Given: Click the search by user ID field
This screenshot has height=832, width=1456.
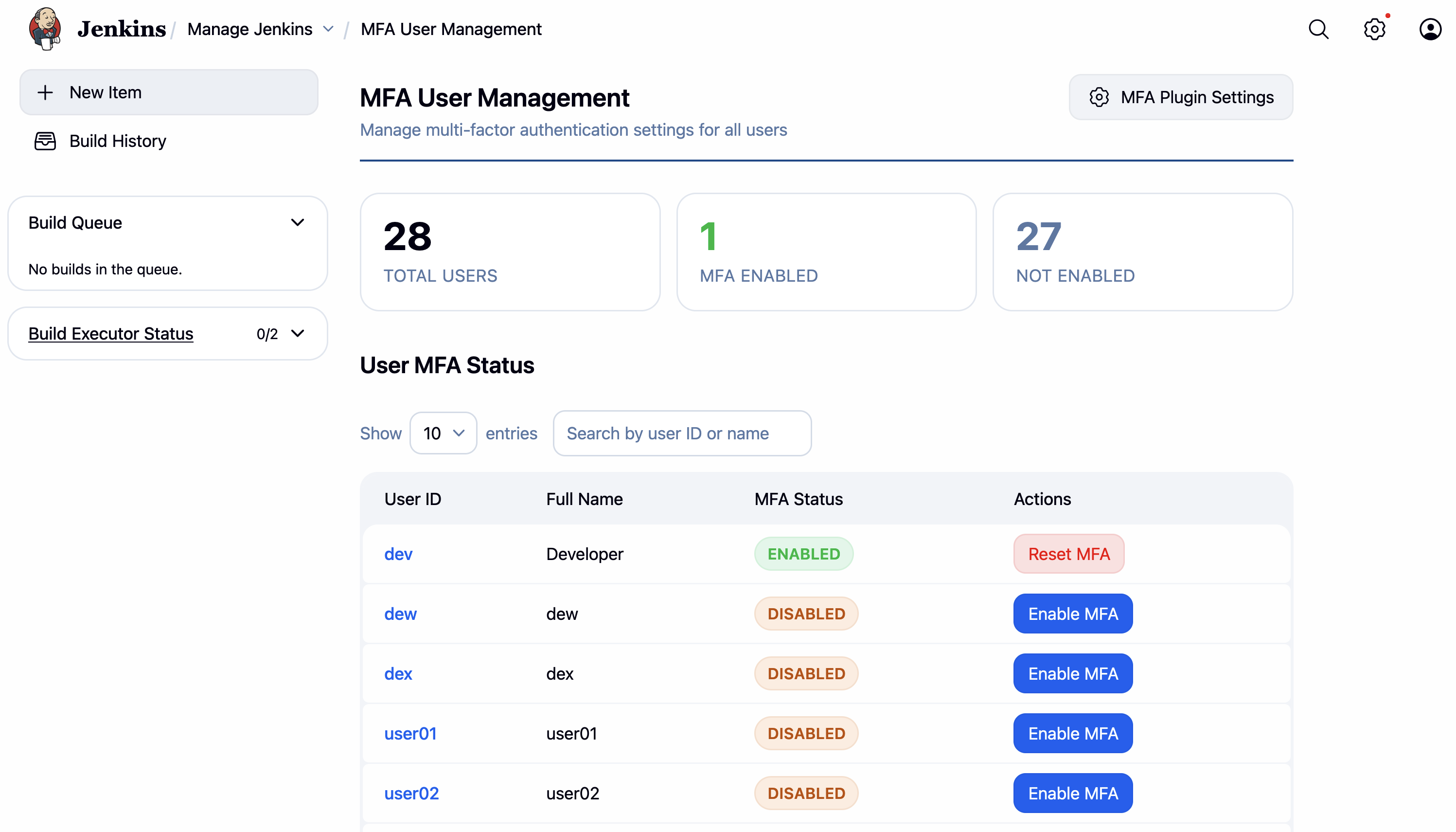Looking at the screenshot, I should click(682, 433).
